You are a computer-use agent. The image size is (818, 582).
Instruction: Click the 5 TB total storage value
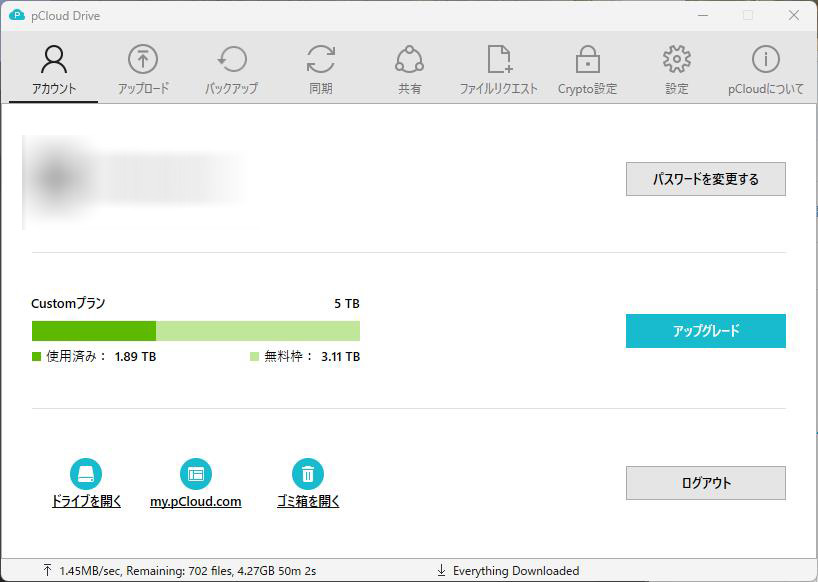tap(347, 304)
